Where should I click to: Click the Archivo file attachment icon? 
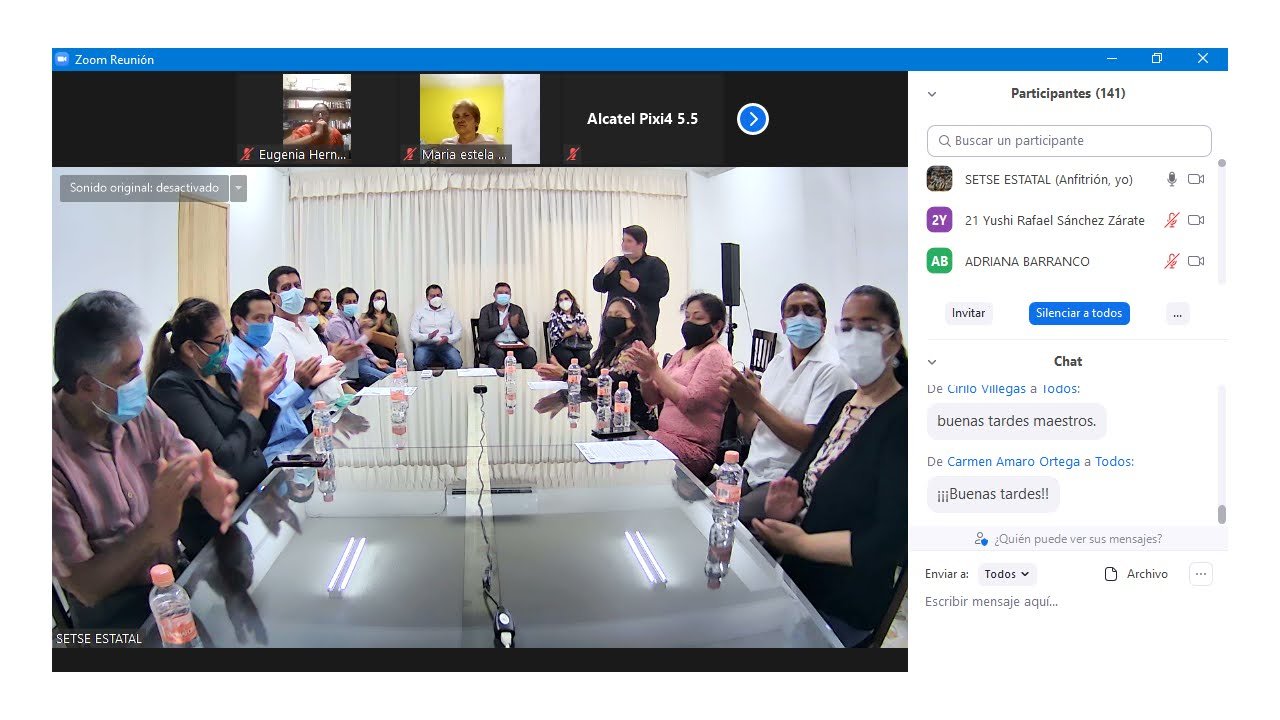click(x=1110, y=574)
